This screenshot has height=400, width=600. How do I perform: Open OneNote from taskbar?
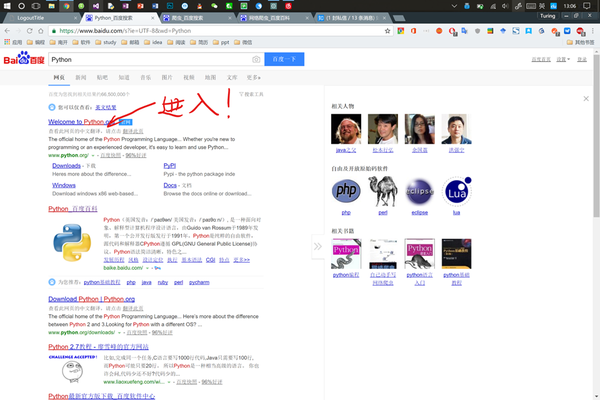[126, 6]
